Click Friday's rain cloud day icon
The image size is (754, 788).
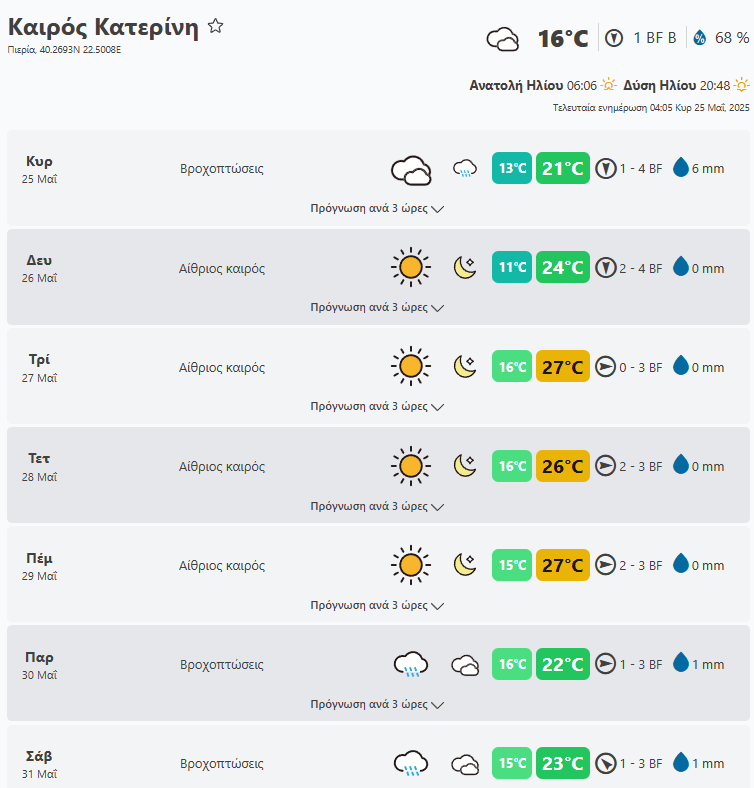tap(410, 664)
